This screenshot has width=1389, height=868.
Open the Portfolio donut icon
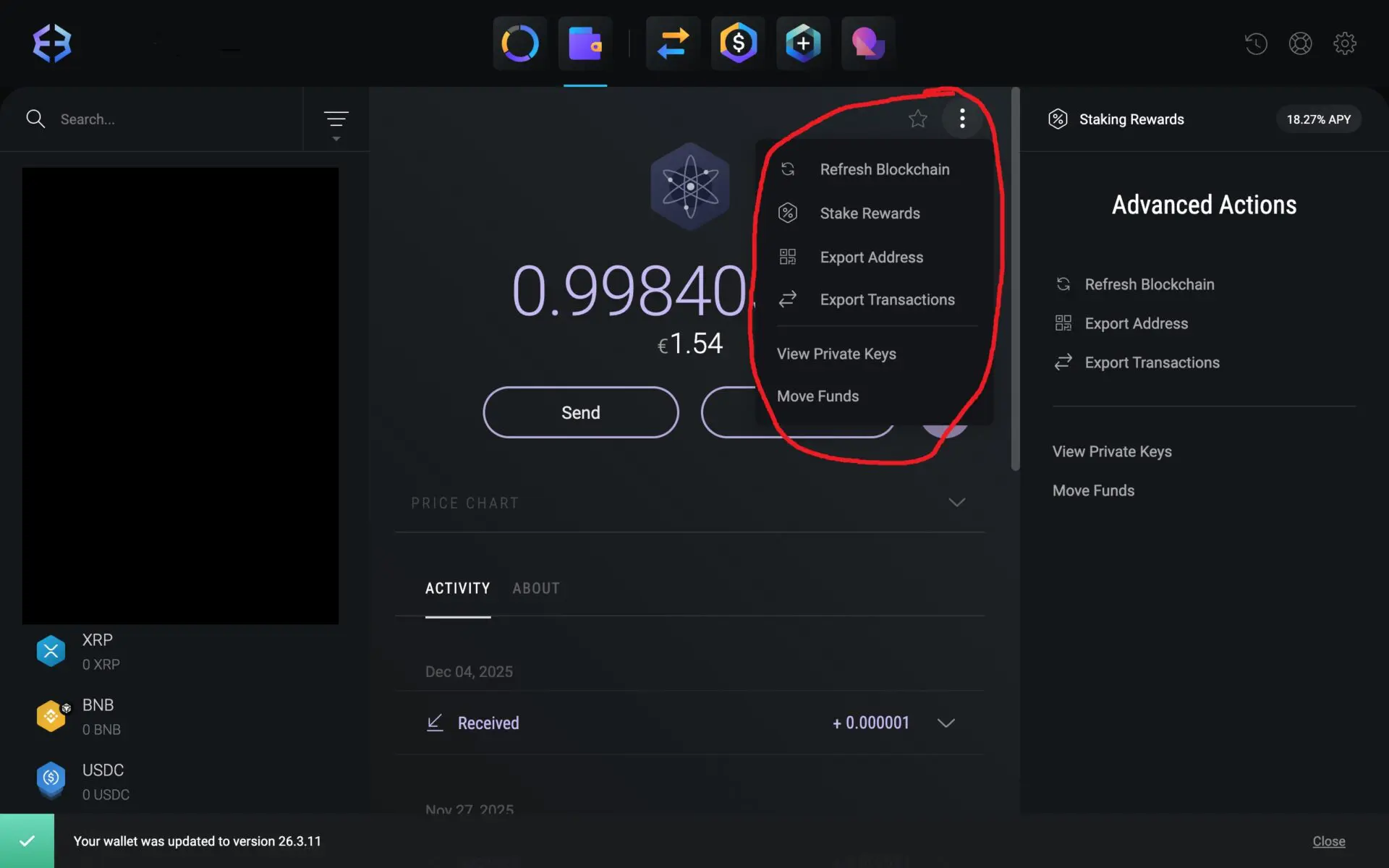pos(520,43)
